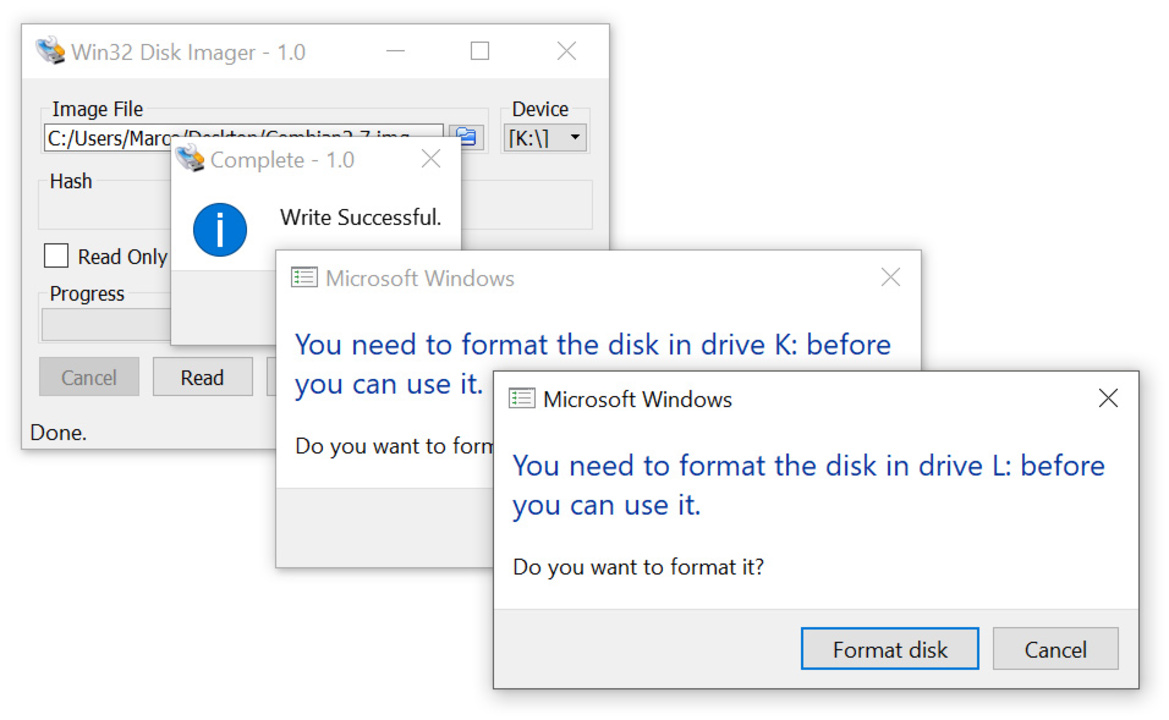The width and height of the screenshot is (1169, 720).
Task: Click the 'Done.' status bar text
Action: pyautogui.click(x=58, y=432)
